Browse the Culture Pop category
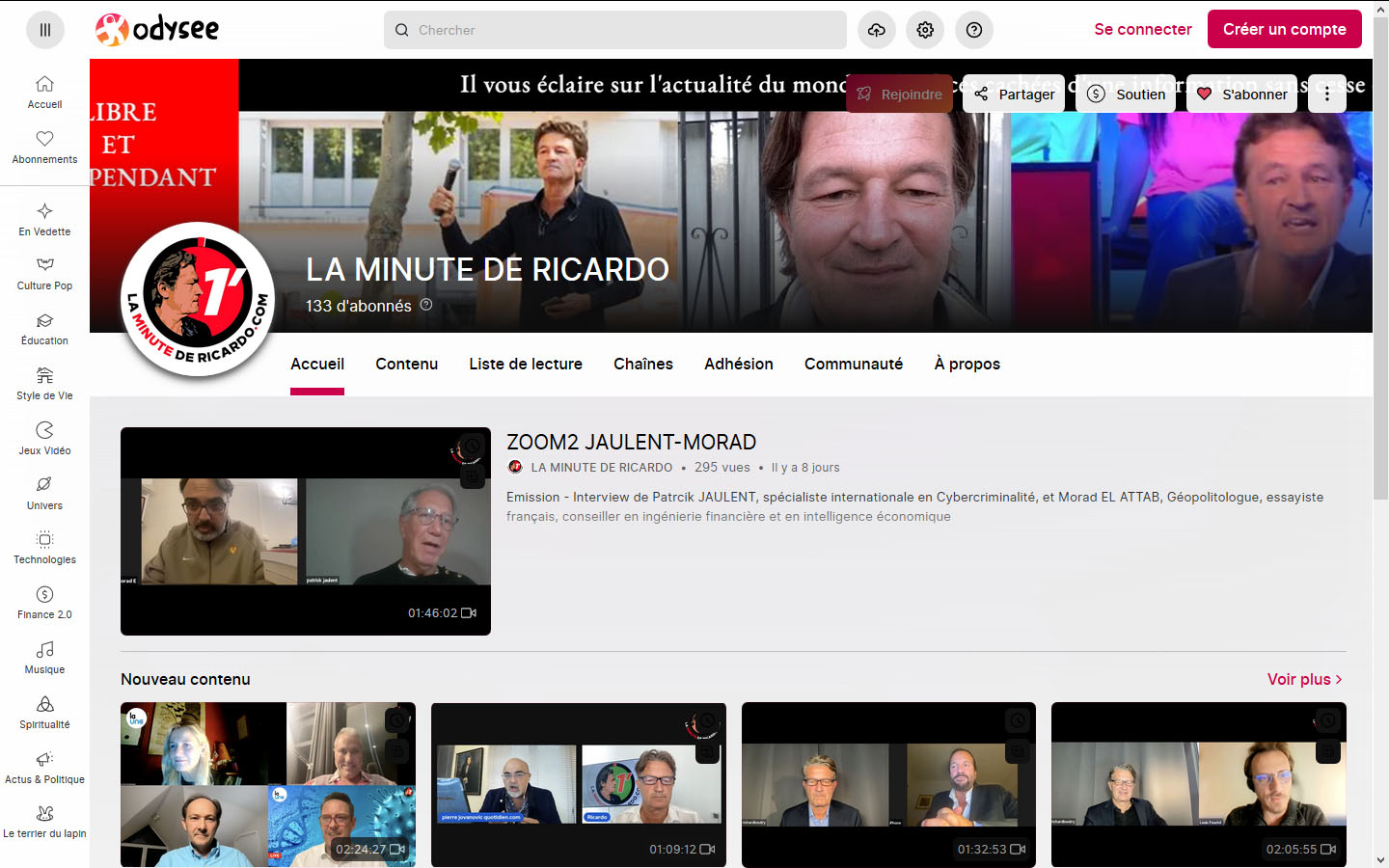Image resolution: width=1389 pixels, height=868 pixels. 44,274
